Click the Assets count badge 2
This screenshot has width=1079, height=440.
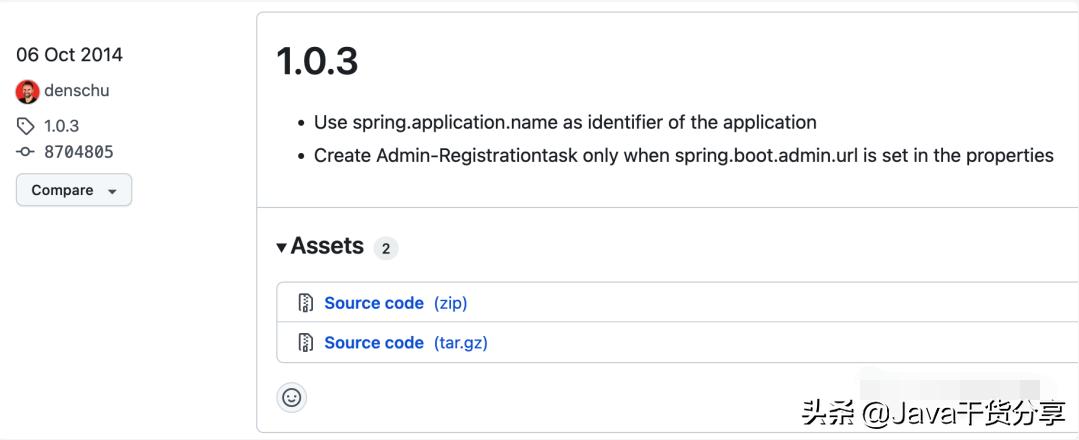(386, 249)
